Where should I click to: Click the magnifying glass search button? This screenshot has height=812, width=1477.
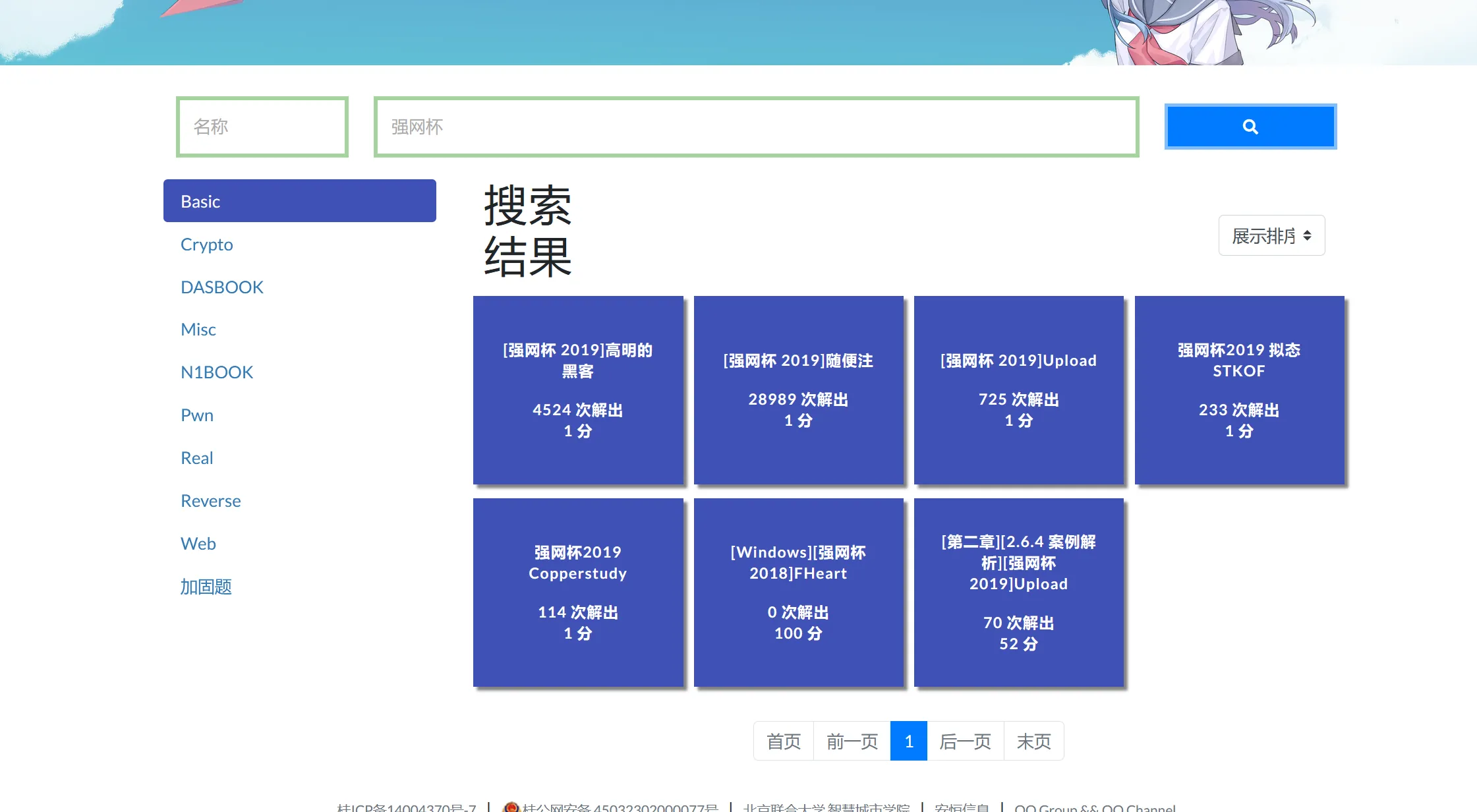1250,127
